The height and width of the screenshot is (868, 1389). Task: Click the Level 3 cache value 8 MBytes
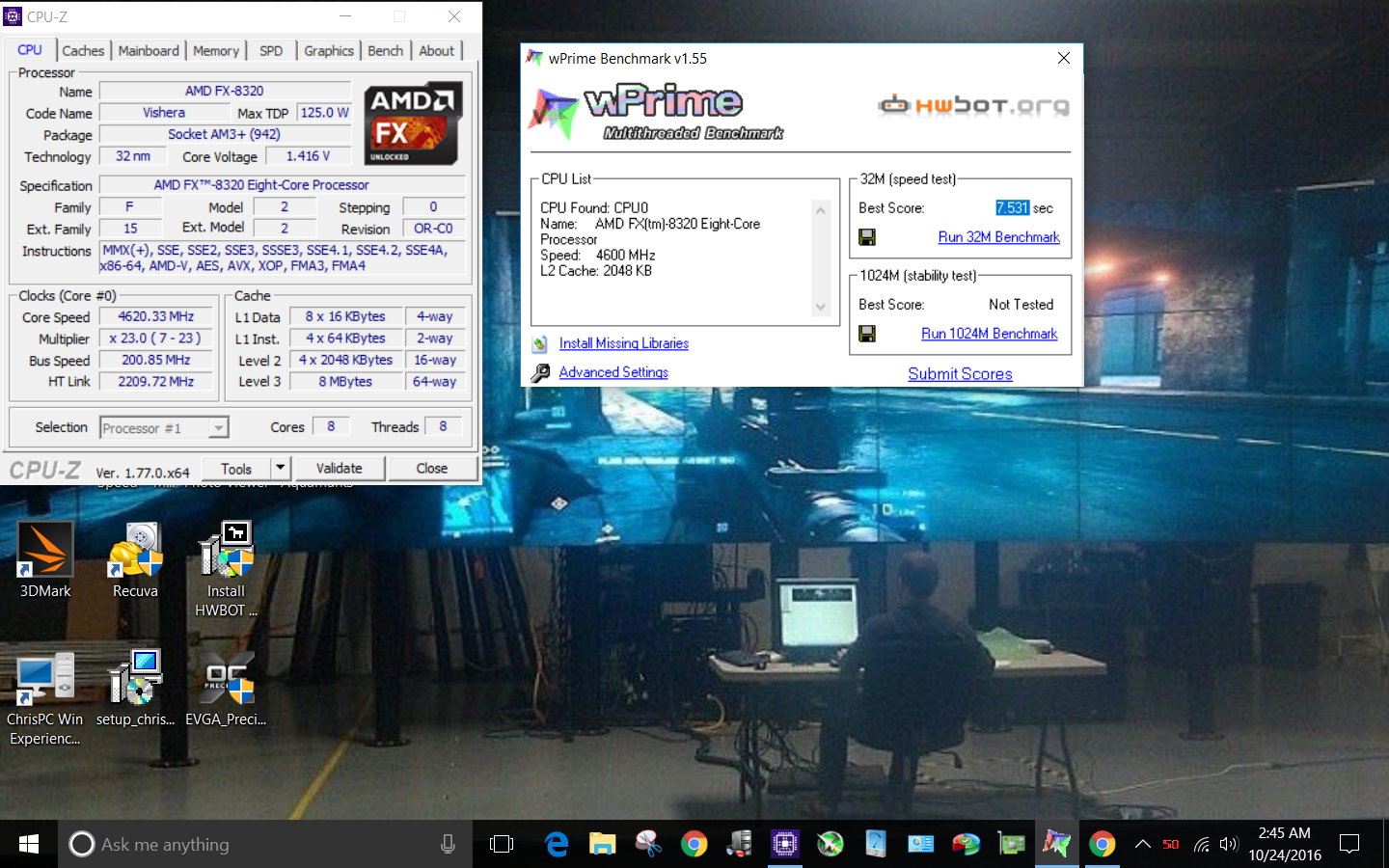pos(345,382)
